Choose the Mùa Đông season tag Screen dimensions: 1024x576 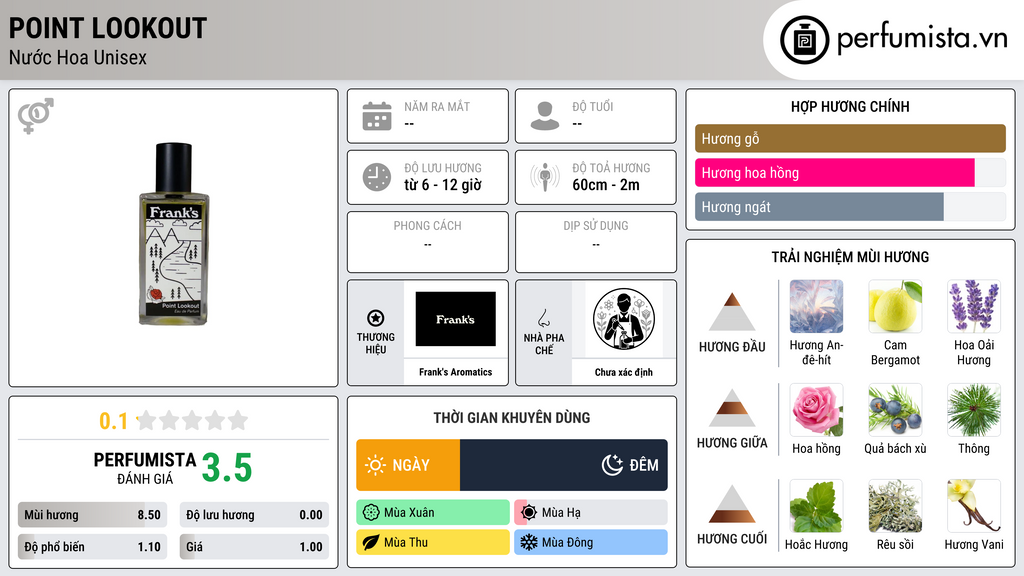[591, 542]
